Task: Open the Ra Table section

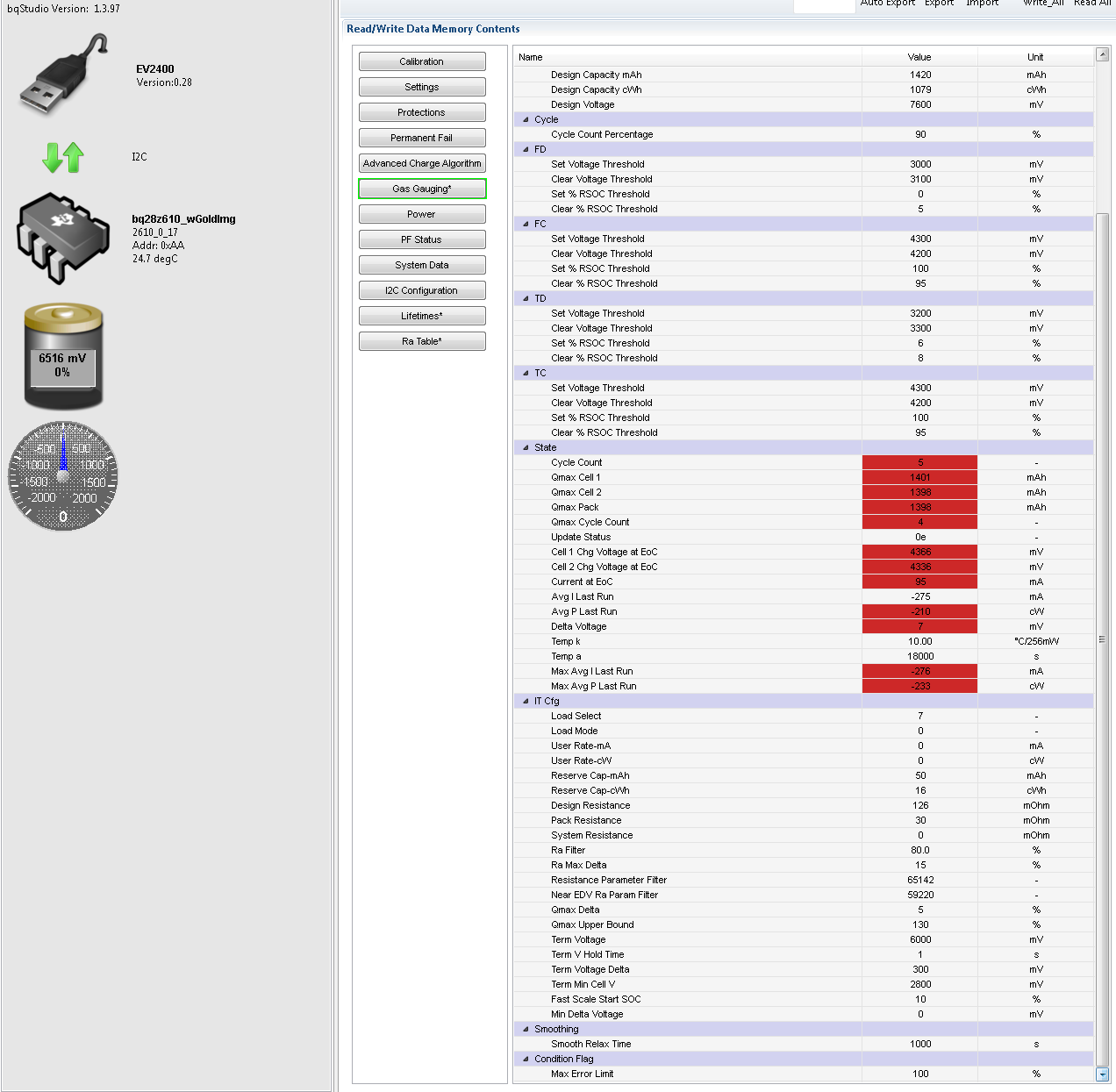Action: 422,341
